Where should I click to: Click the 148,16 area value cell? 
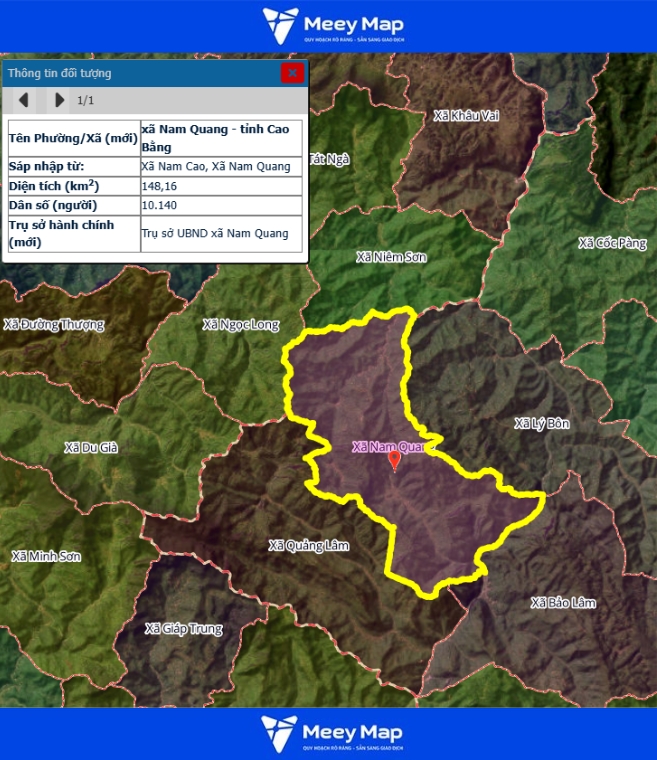[x=221, y=186]
